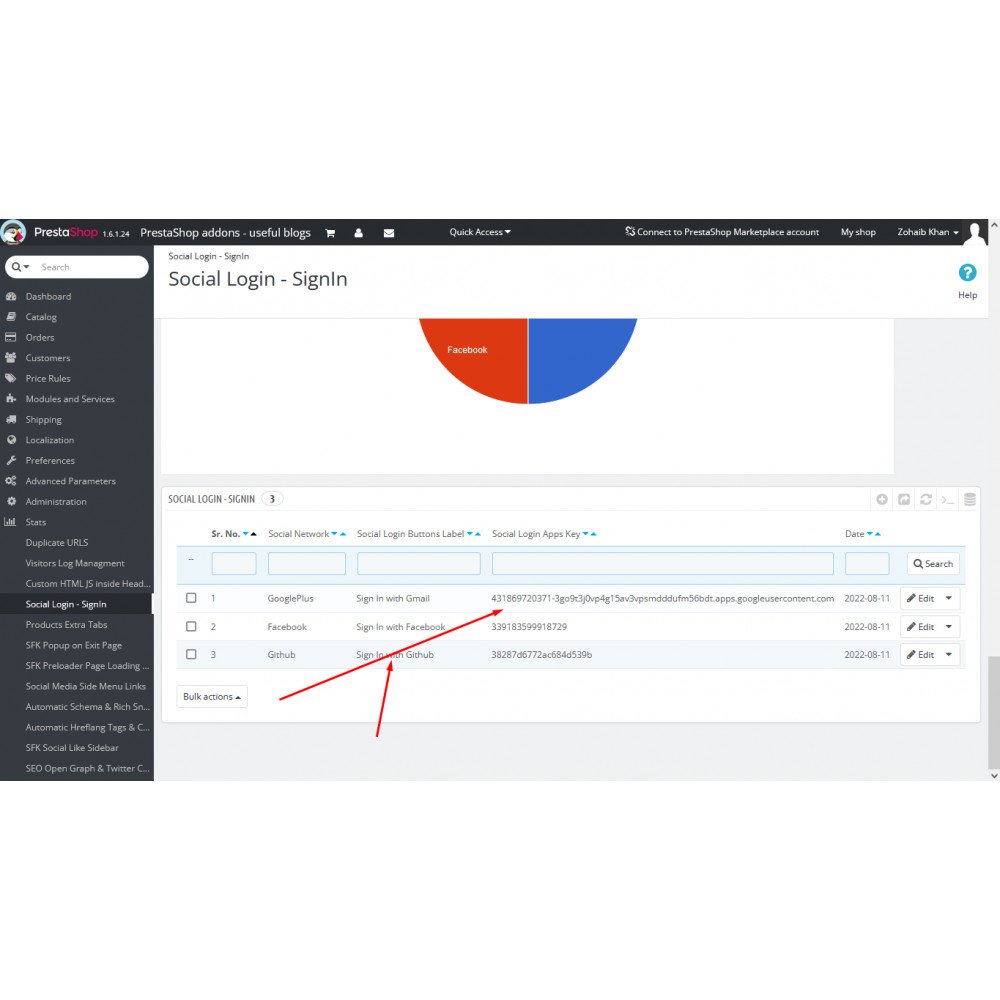Viewport: 1000px width, 1000px height.
Task: Focus the sidebar Search field
Action: point(89,267)
